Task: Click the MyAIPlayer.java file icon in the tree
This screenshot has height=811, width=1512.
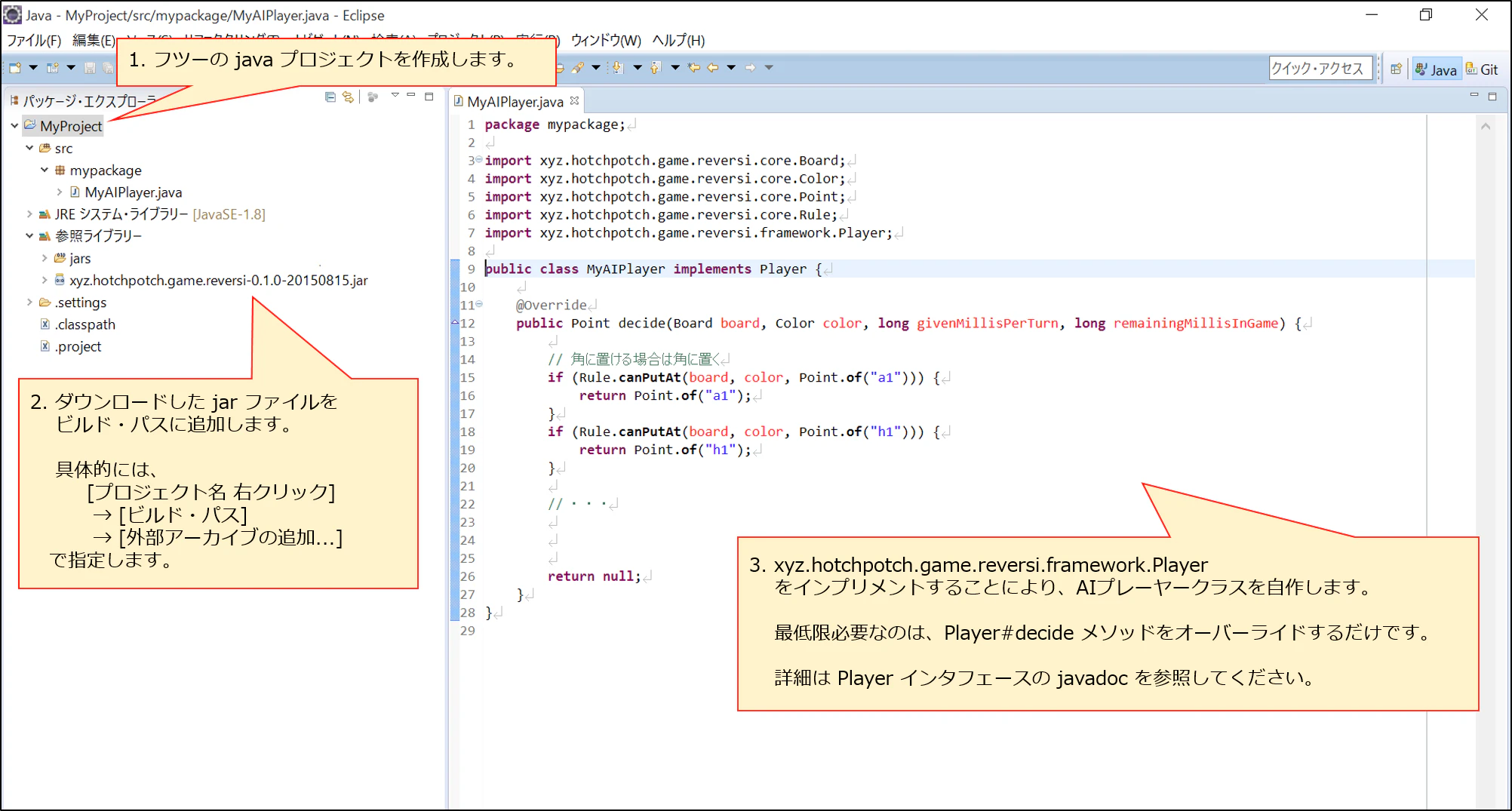Action: [x=75, y=192]
